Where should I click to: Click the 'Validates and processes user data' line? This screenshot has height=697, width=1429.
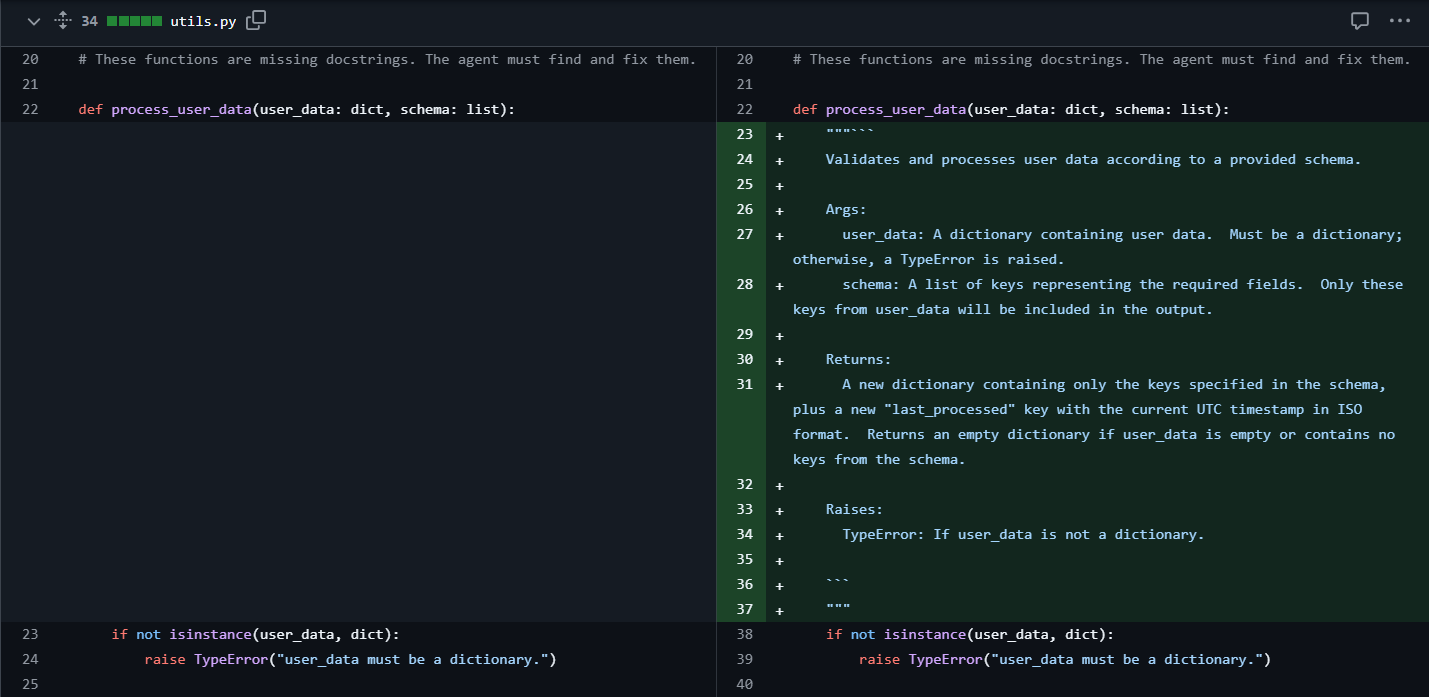point(1093,160)
